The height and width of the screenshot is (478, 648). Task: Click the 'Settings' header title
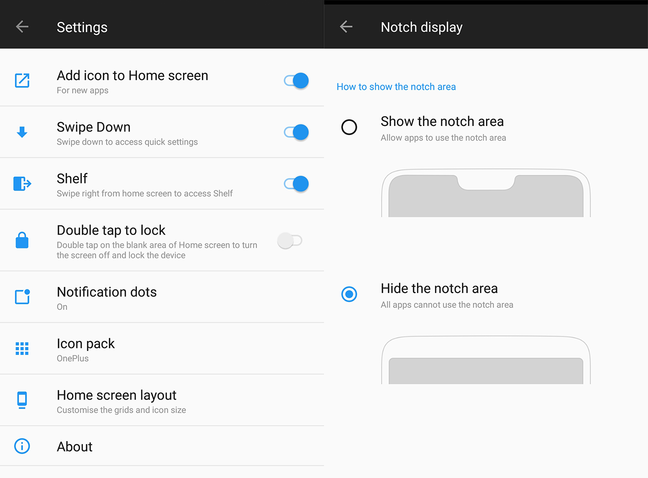click(x=82, y=27)
